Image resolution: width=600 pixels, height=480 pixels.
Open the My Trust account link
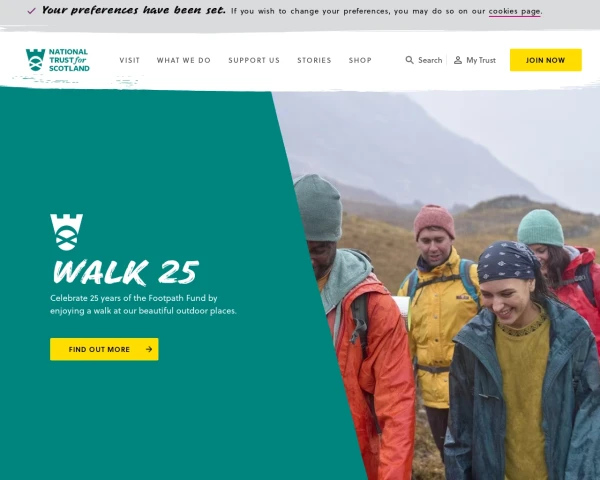481,60
